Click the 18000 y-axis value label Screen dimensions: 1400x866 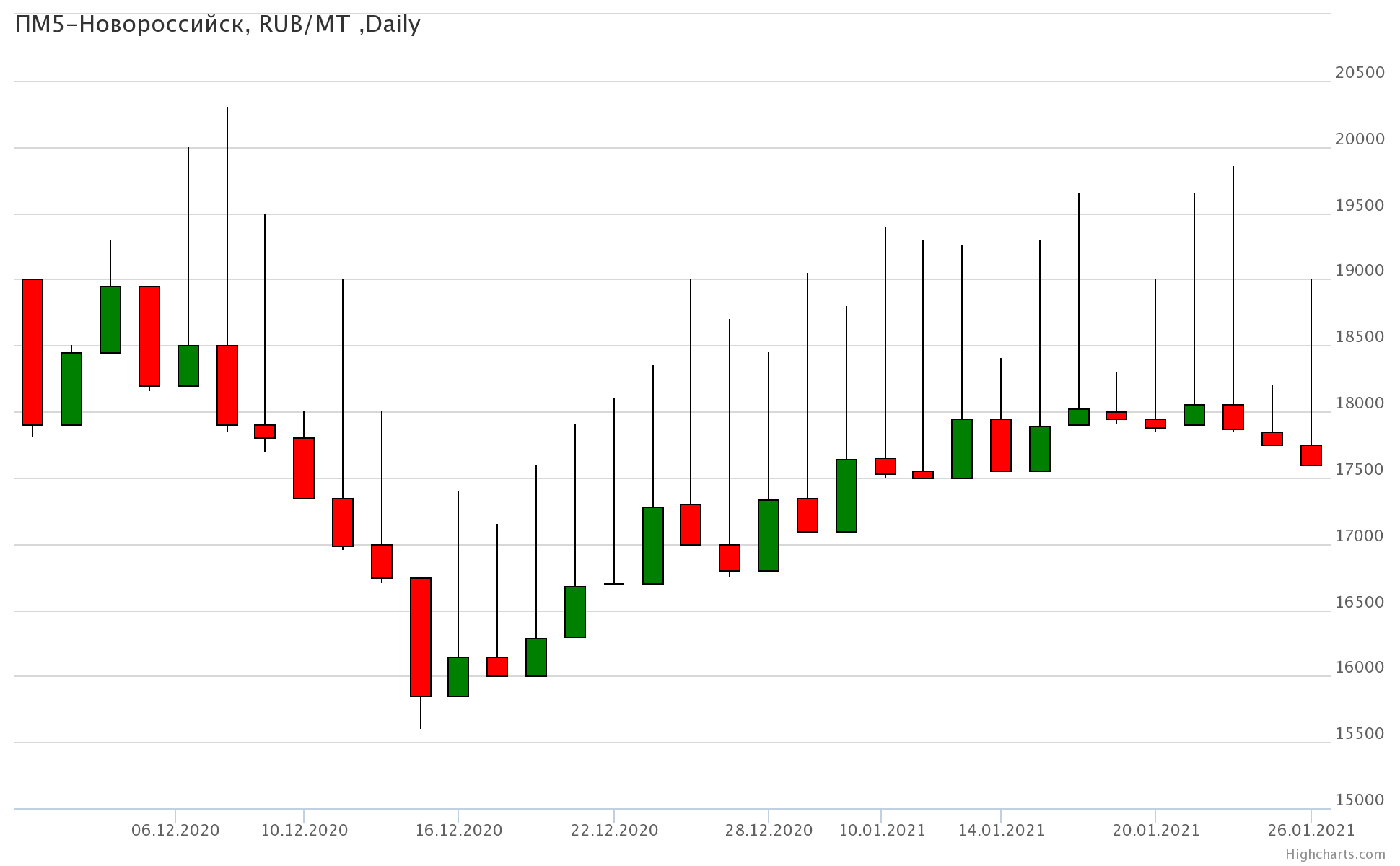point(1360,403)
